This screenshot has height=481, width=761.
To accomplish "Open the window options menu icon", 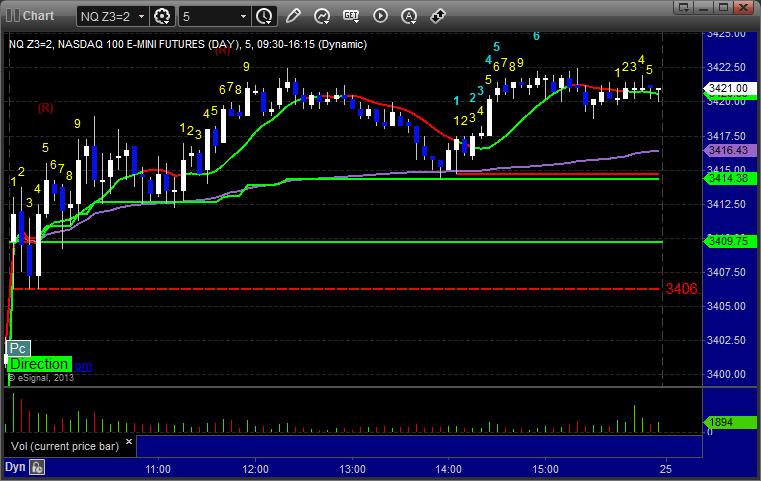I will point(684,7).
